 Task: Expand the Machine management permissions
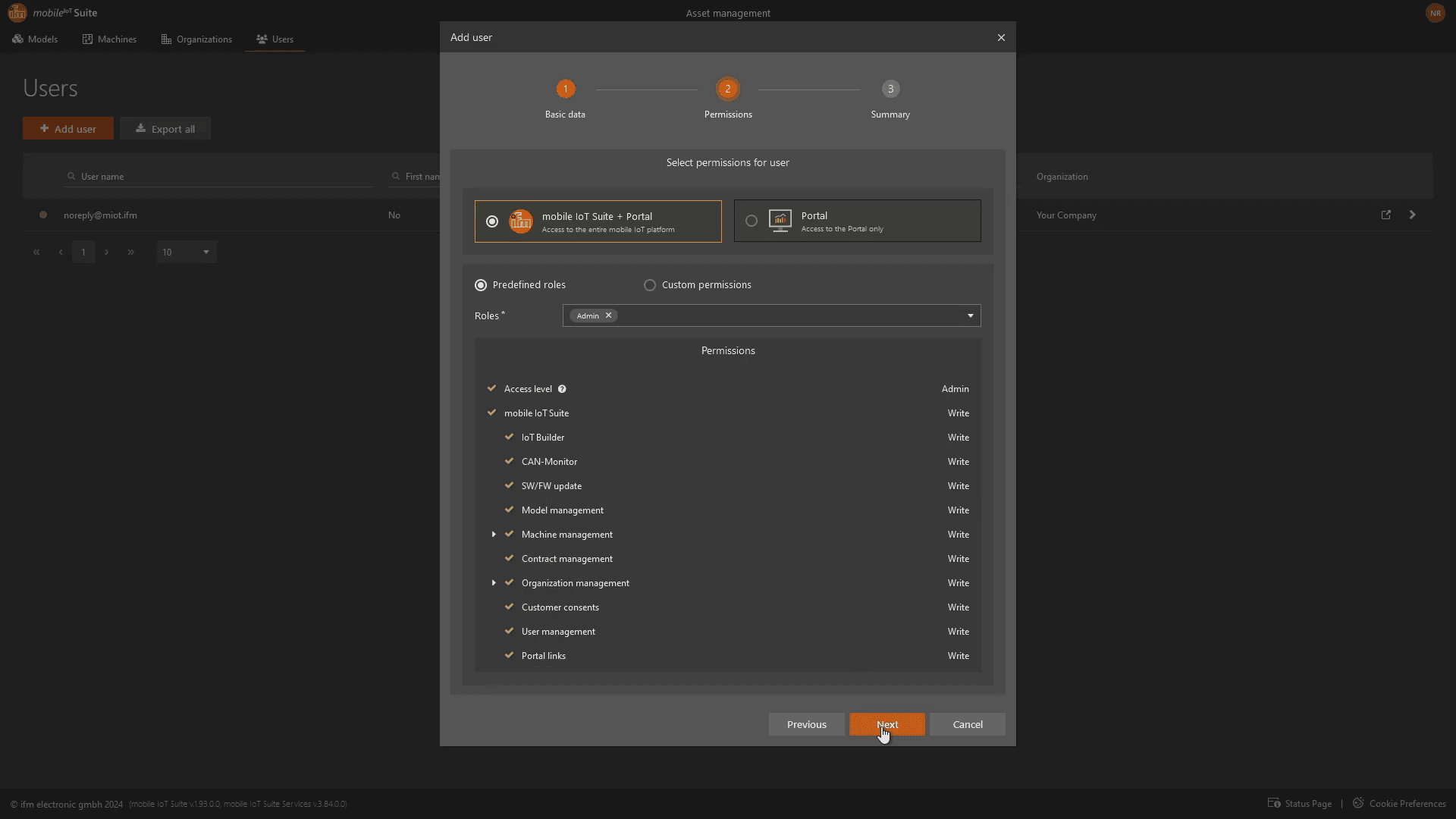click(x=494, y=535)
